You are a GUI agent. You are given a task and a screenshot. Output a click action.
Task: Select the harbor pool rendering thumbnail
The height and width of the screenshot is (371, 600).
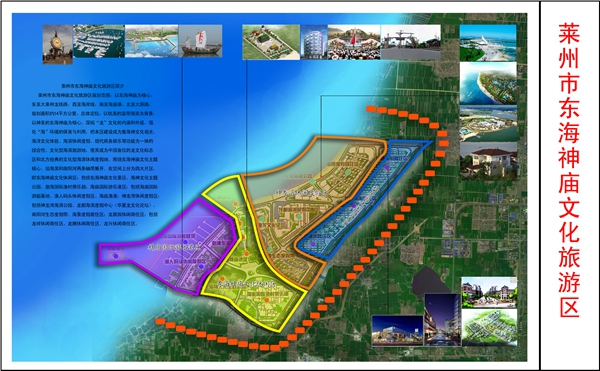tap(152, 41)
